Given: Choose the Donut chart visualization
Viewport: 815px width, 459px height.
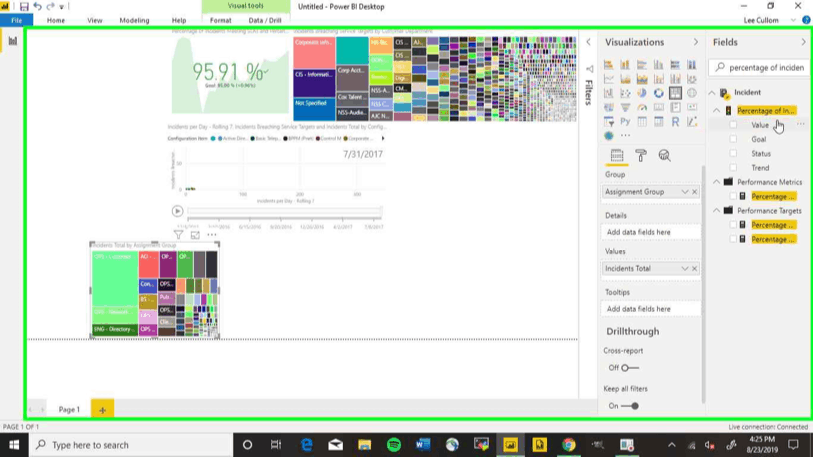Looking at the screenshot, I should (659, 94).
